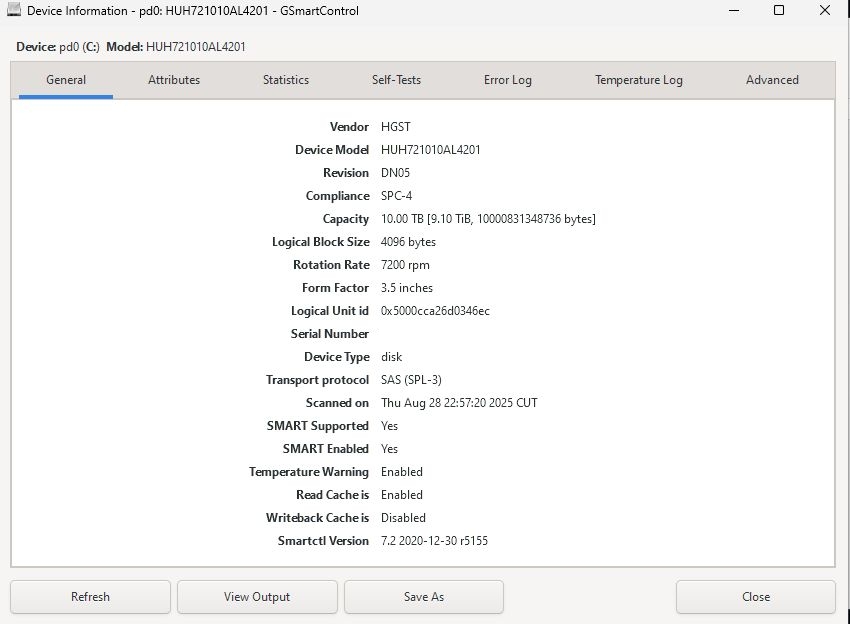Screen dimensions: 850x624
Task: Select Form Factor value 3.5 inches
Action: [407, 288]
